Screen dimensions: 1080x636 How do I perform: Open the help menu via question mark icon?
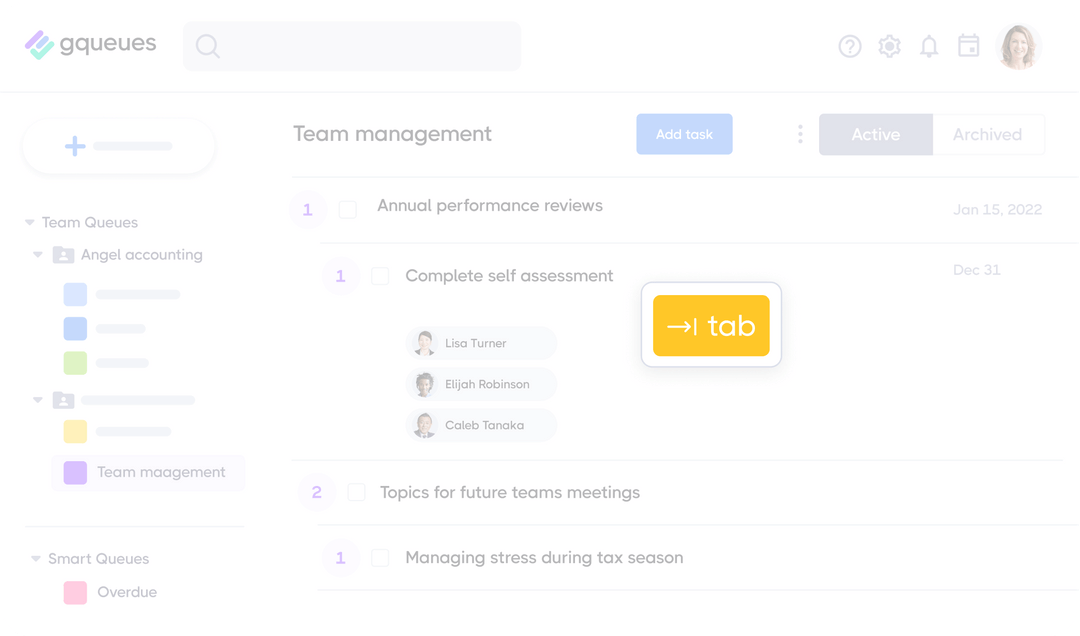pyautogui.click(x=849, y=46)
